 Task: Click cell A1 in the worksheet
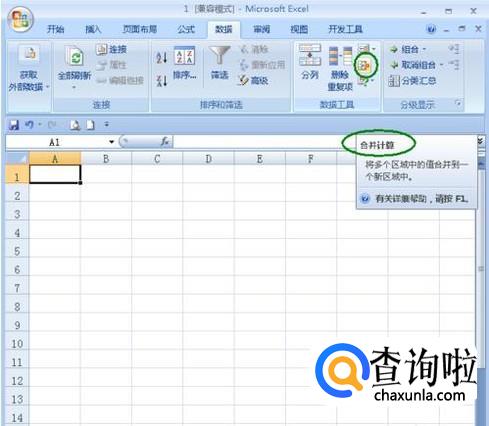[55, 174]
